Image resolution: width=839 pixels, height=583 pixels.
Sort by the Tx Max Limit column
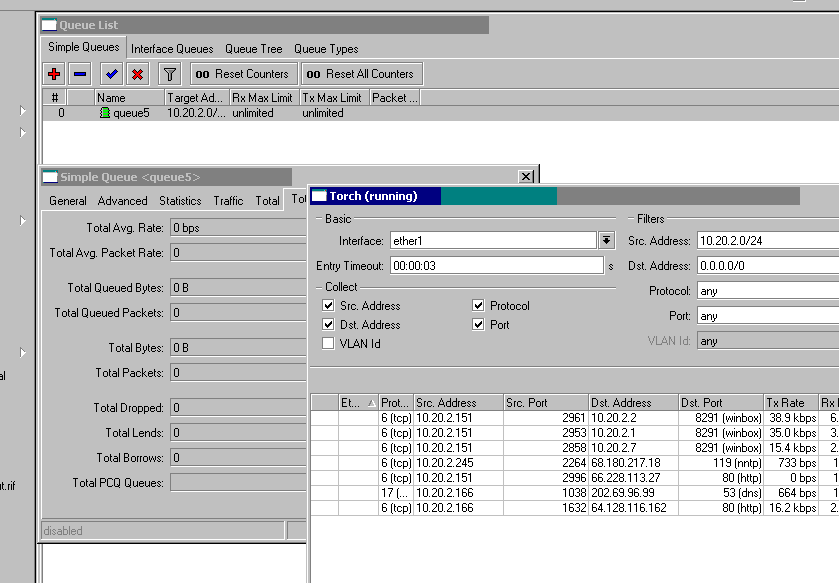[x=334, y=98]
